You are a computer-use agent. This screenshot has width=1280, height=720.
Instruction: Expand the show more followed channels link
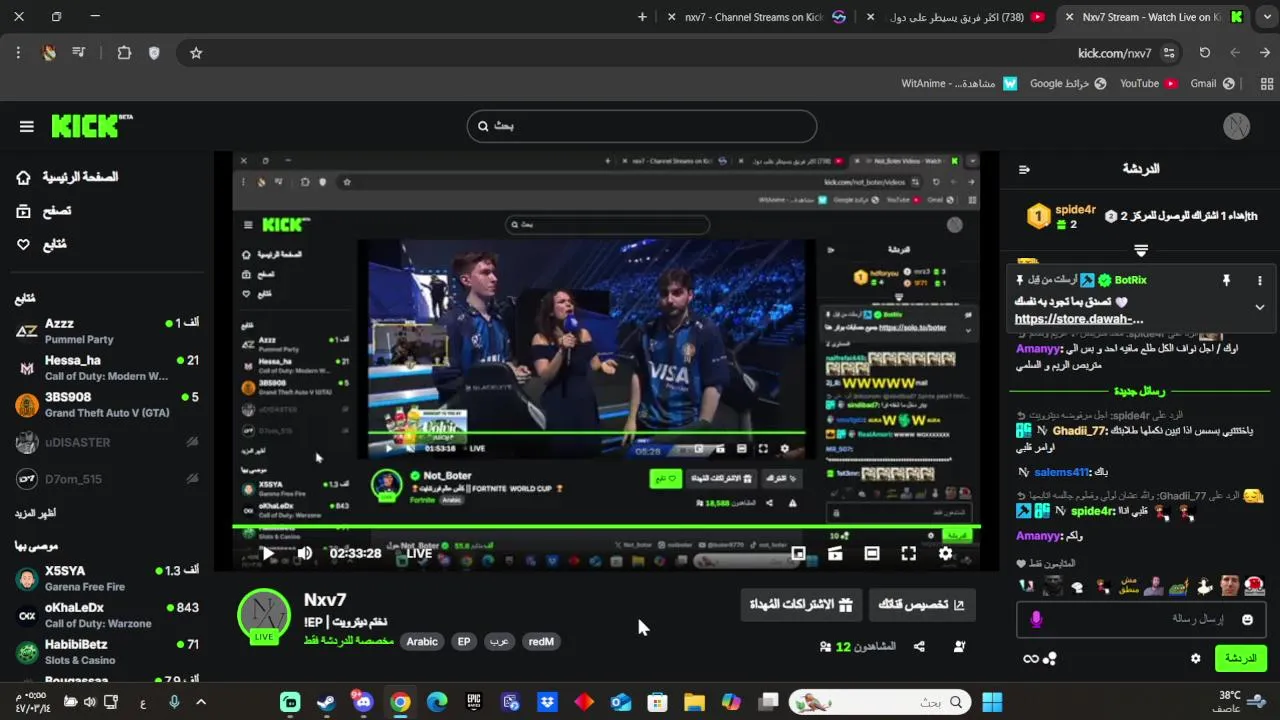coord(35,513)
